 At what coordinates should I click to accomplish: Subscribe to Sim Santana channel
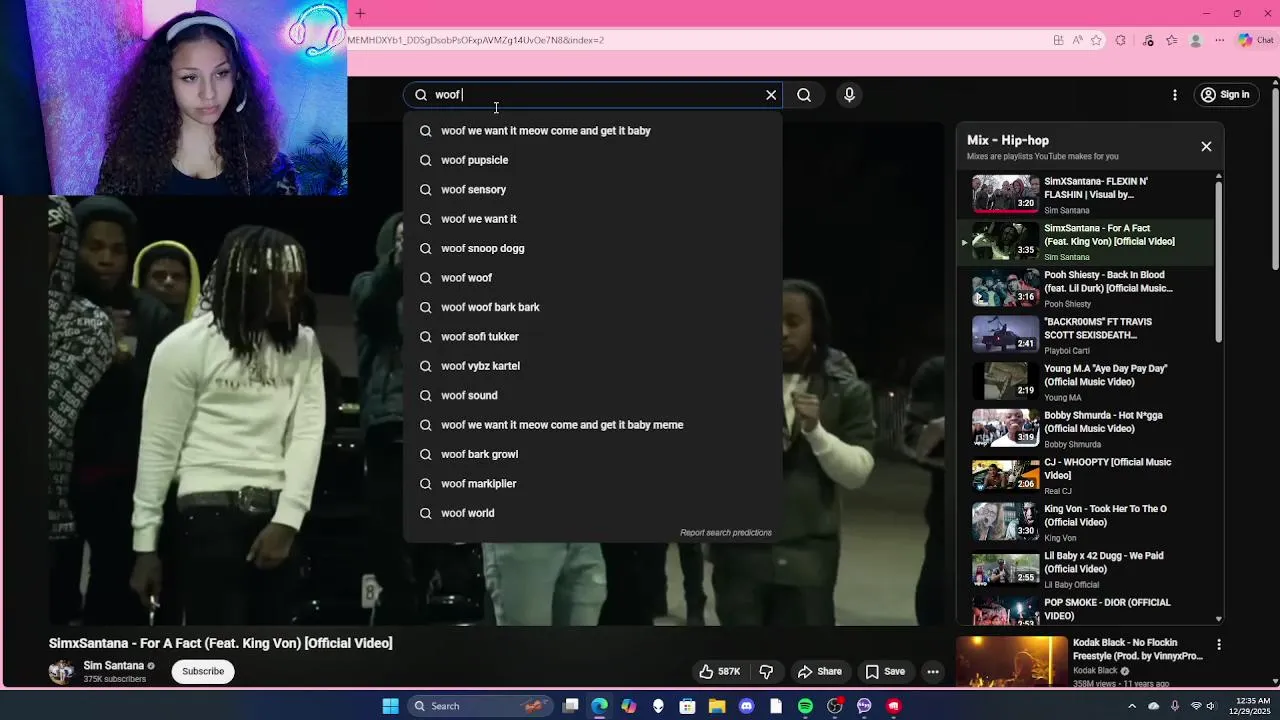pyautogui.click(x=203, y=671)
